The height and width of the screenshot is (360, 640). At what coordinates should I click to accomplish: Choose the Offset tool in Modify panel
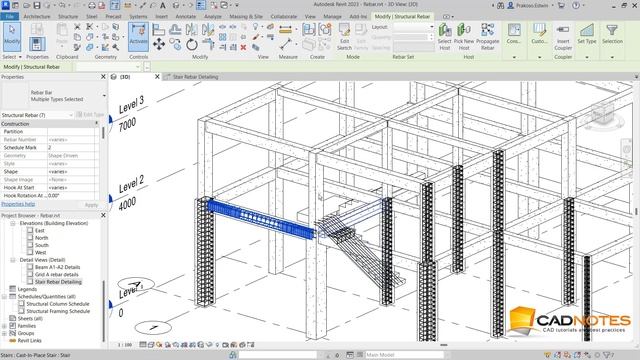[175, 30]
